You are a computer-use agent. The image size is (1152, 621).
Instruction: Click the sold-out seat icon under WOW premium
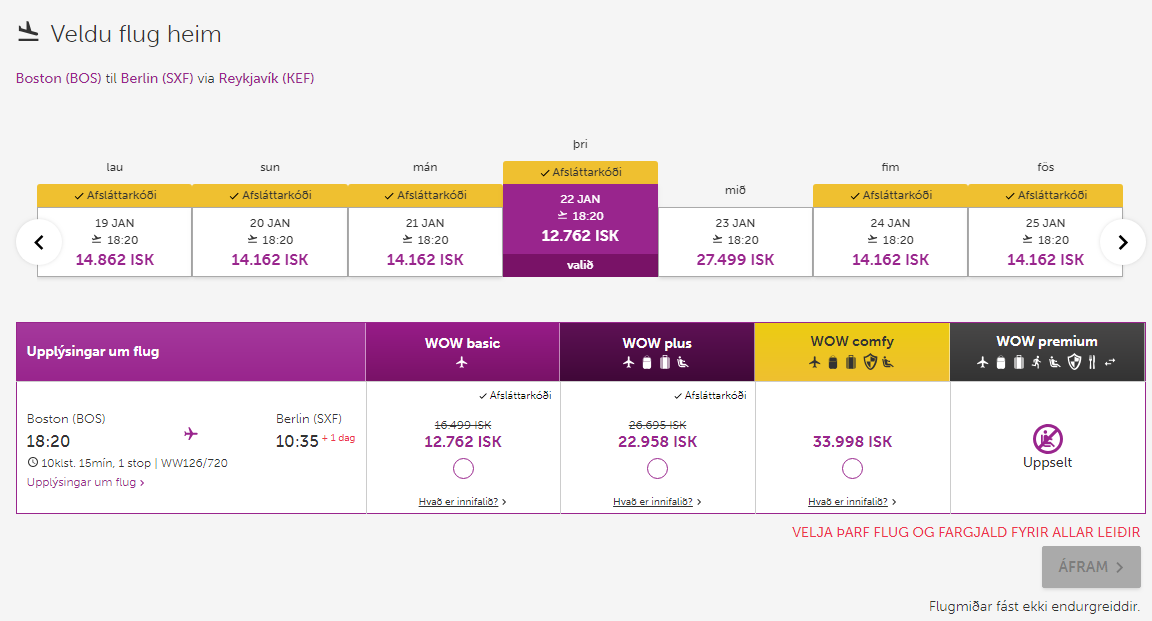click(x=1047, y=438)
